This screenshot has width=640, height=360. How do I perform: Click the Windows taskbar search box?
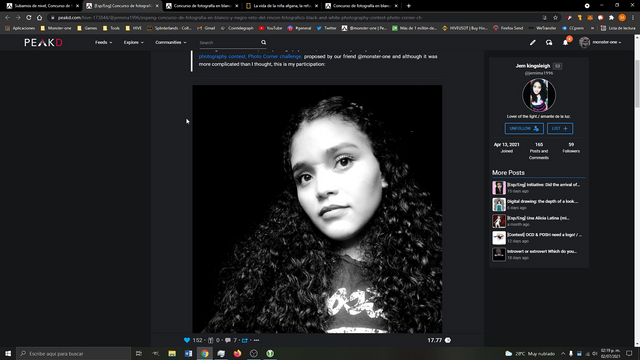(x=74, y=353)
